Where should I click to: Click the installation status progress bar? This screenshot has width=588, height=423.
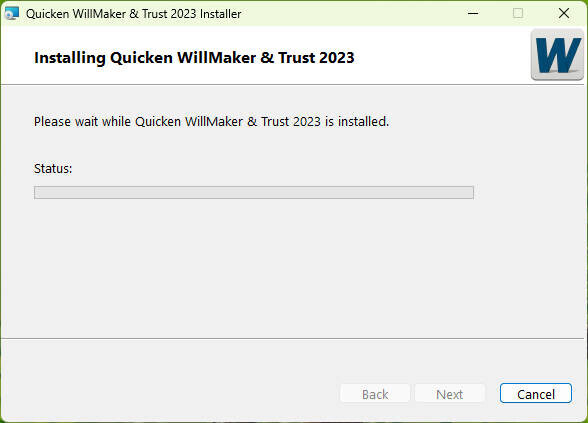coord(254,192)
